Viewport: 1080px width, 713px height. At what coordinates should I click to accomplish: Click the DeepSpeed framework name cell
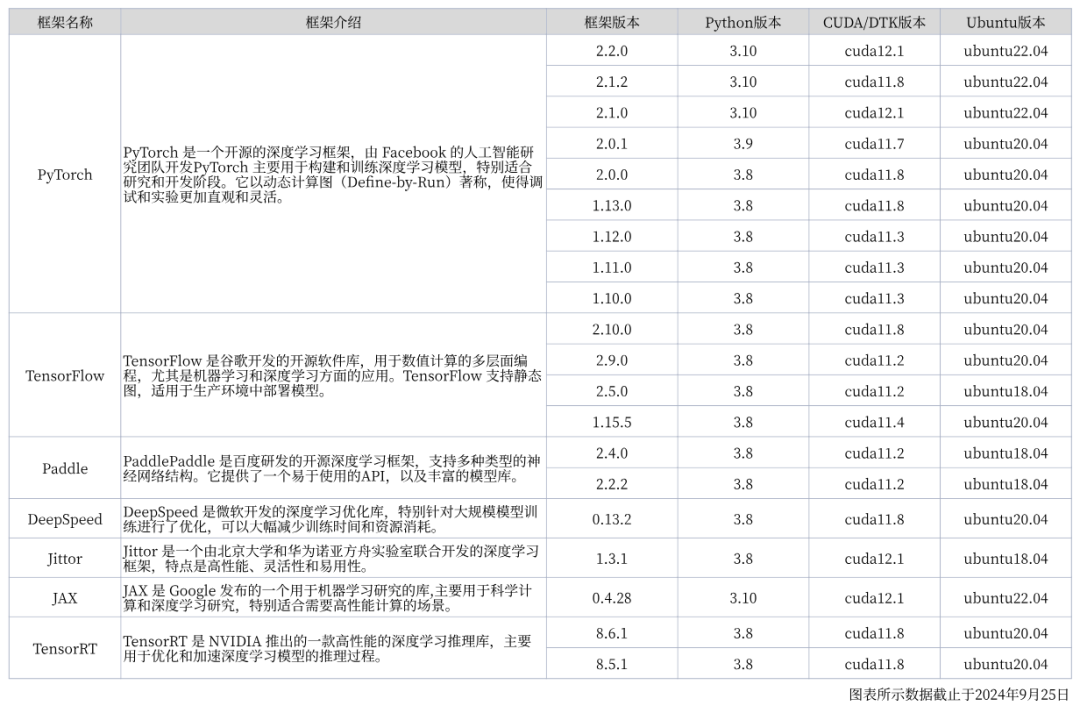point(65,520)
